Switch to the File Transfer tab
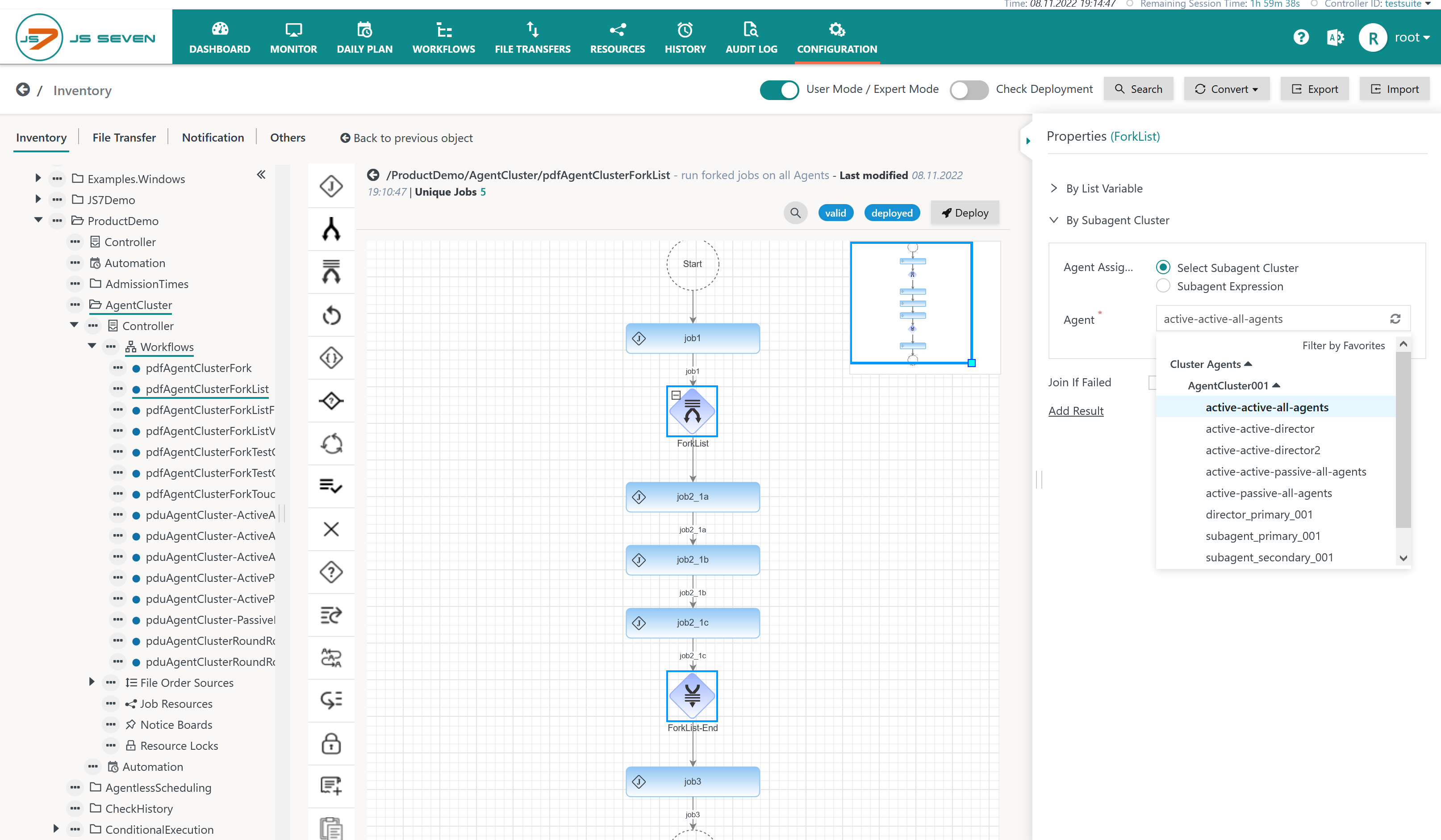Viewport: 1441px width, 840px height. click(x=124, y=137)
